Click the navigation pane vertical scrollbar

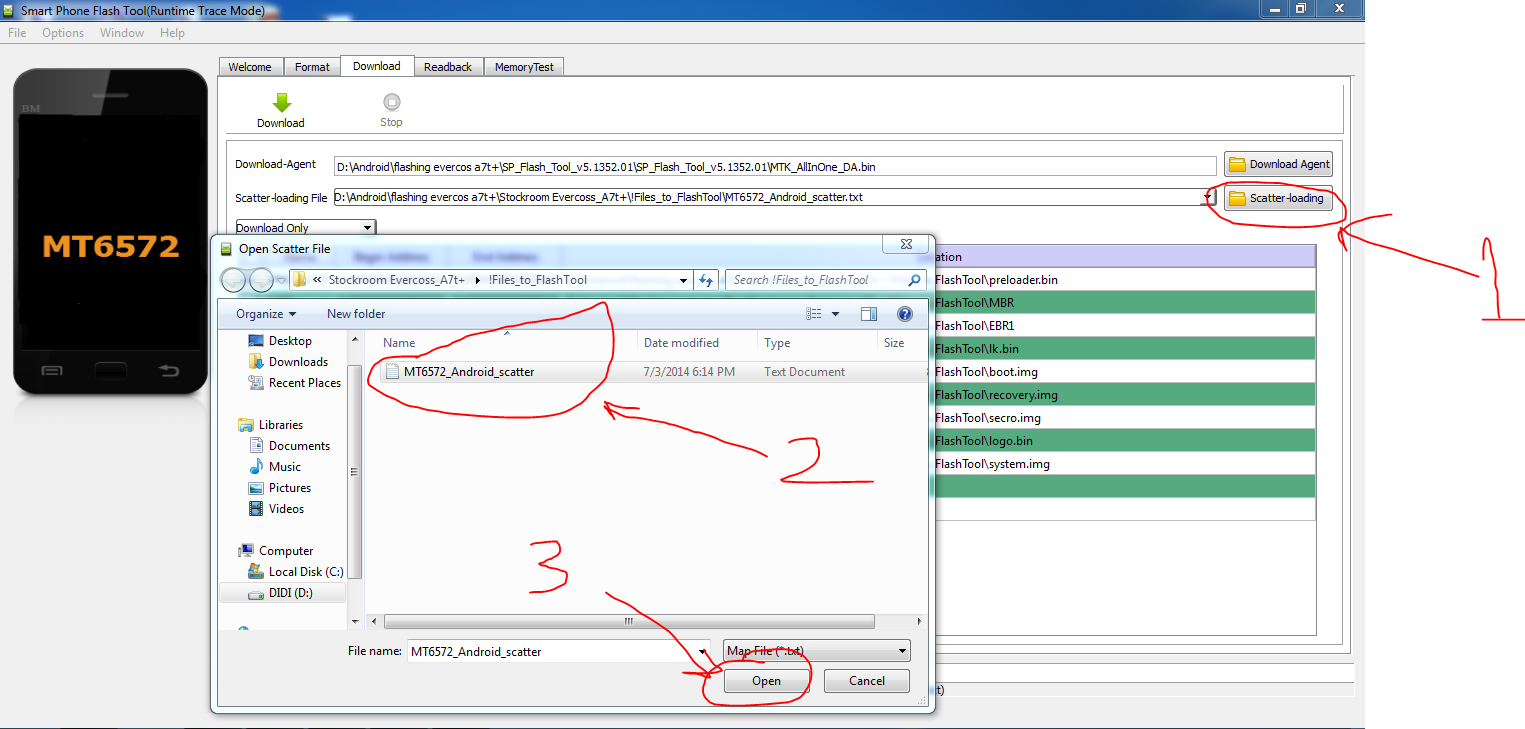(x=354, y=470)
